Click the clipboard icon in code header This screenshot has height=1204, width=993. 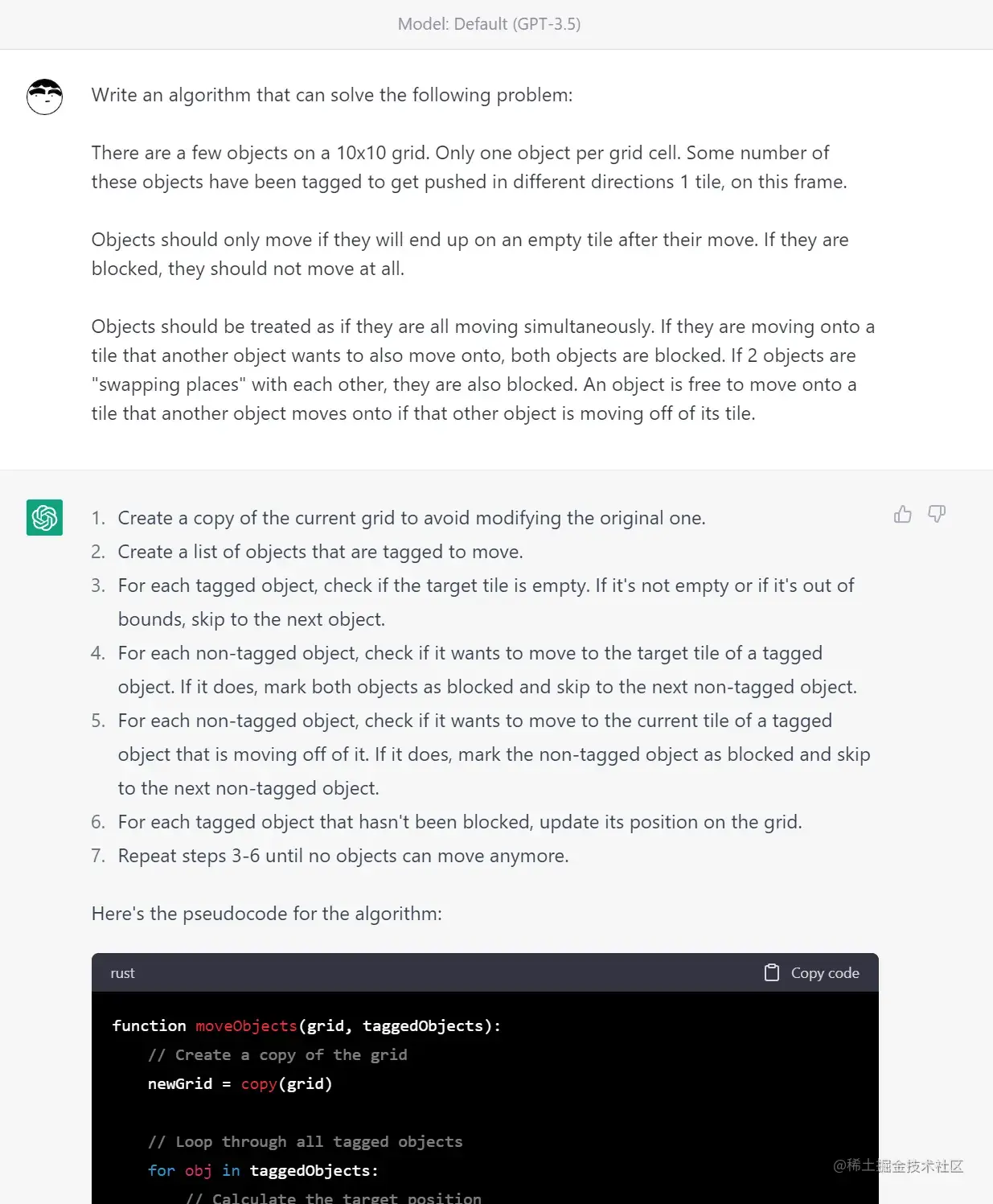pyautogui.click(x=772, y=973)
